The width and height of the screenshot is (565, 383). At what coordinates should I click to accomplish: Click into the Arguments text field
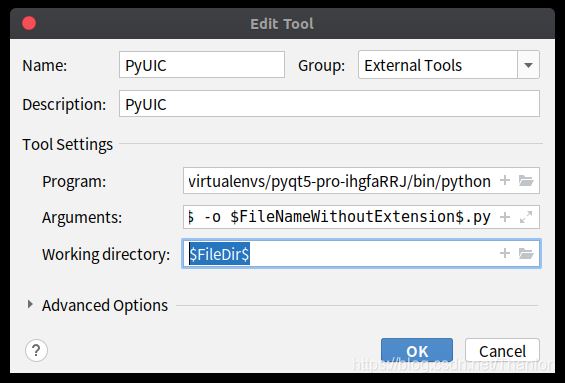coord(361,217)
